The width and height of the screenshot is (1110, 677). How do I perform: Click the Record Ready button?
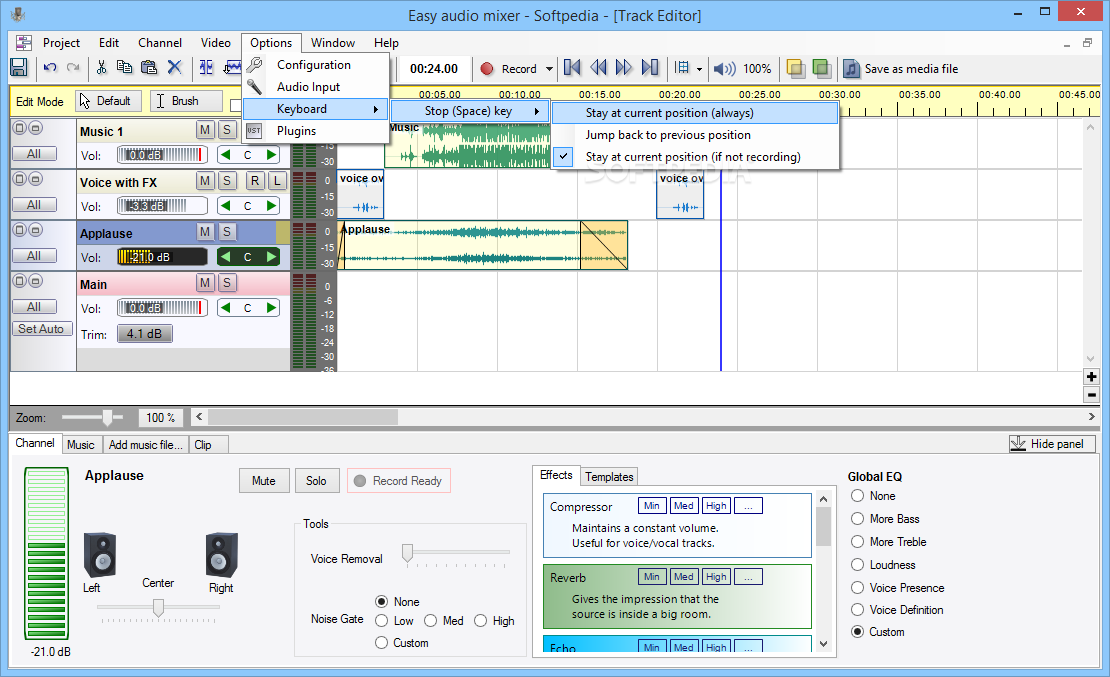[399, 481]
